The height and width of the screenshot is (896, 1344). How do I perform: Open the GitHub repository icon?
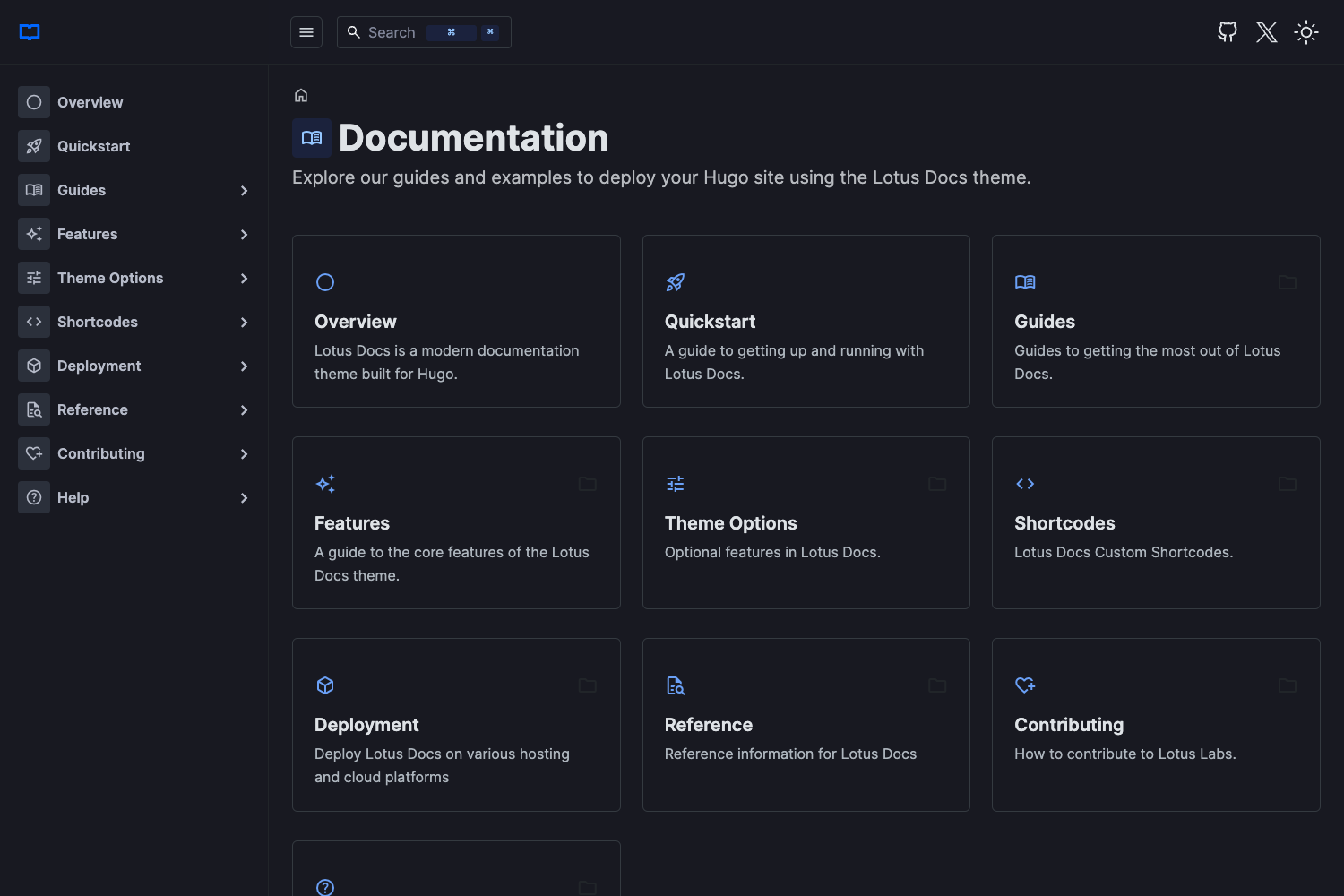pyautogui.click(x=1227, y=31)
